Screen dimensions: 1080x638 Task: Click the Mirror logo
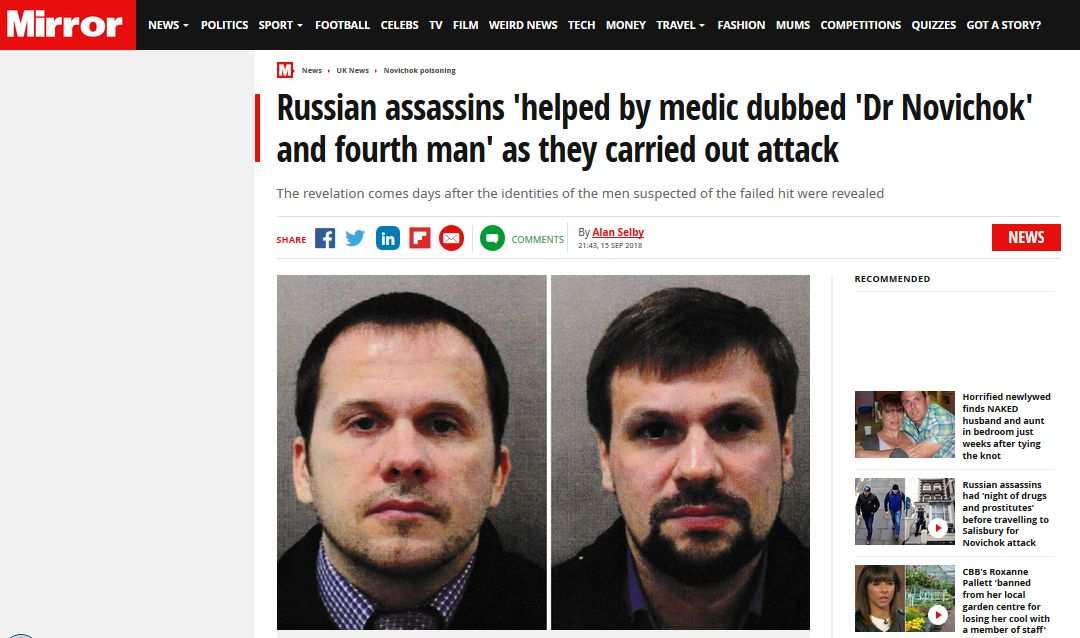(66, 25)
